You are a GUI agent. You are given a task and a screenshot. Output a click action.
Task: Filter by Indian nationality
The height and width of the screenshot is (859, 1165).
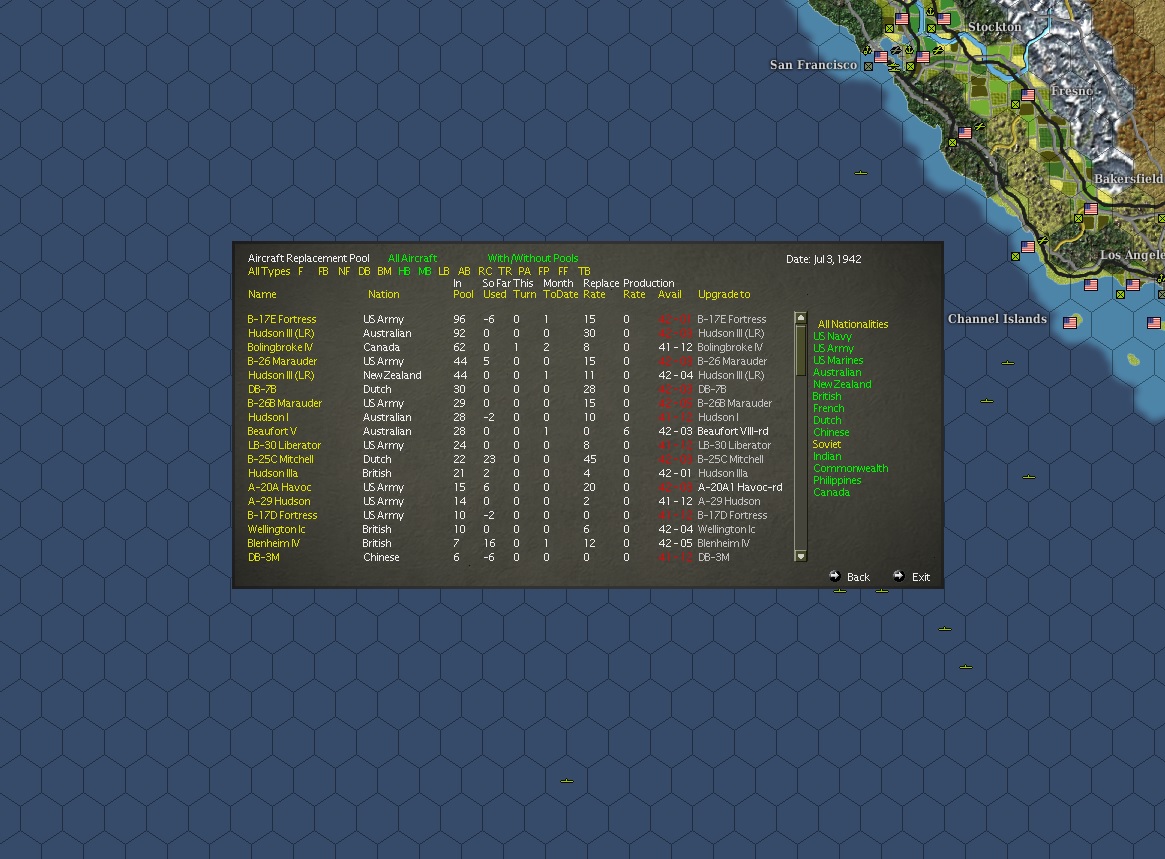tap(827, 456)
